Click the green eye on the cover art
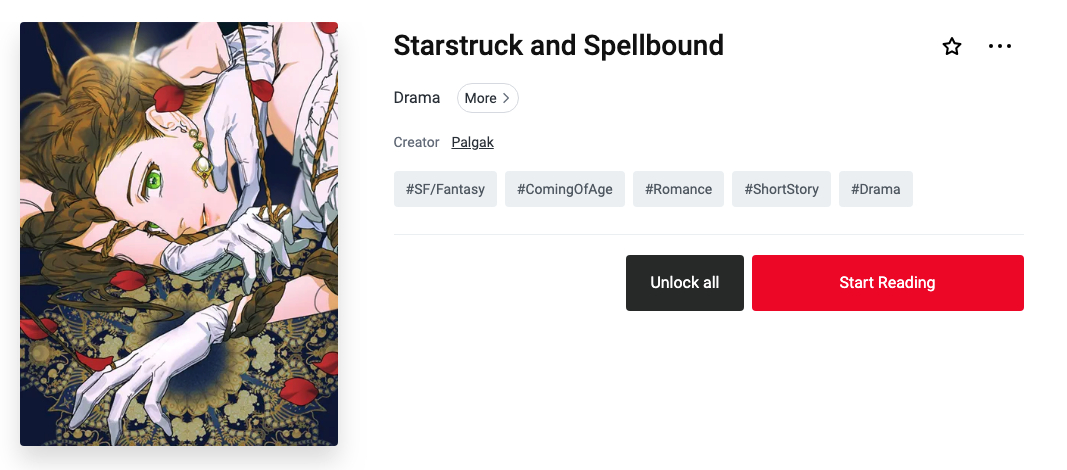This screenshot has height=470, width=1067. tap(153, 181)
